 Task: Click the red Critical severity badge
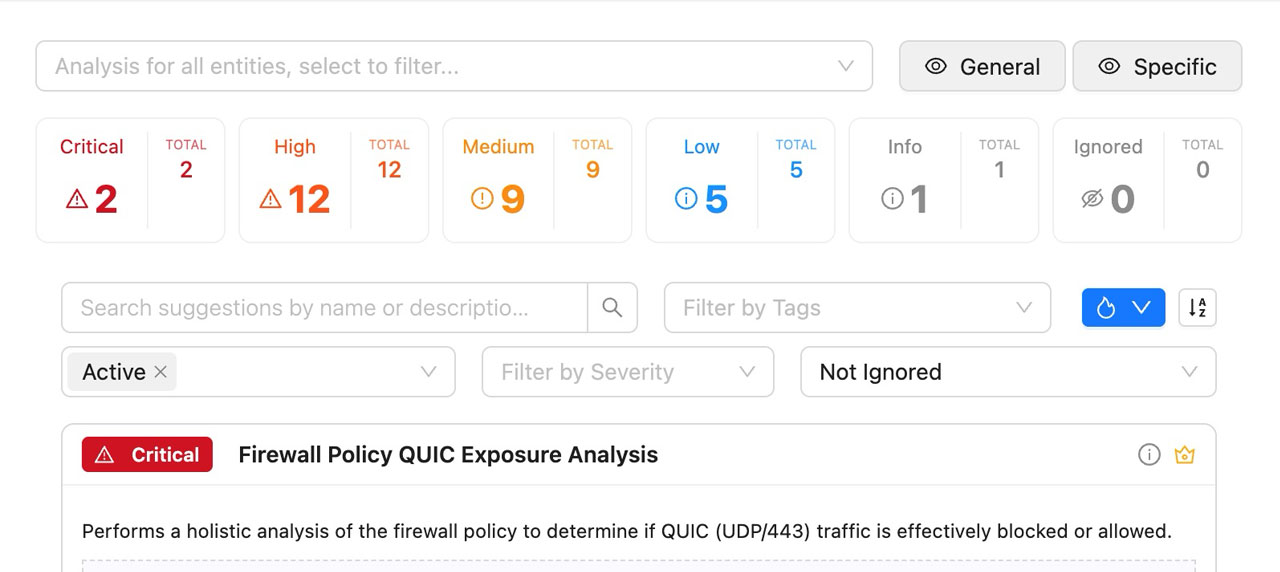[147, 455]
